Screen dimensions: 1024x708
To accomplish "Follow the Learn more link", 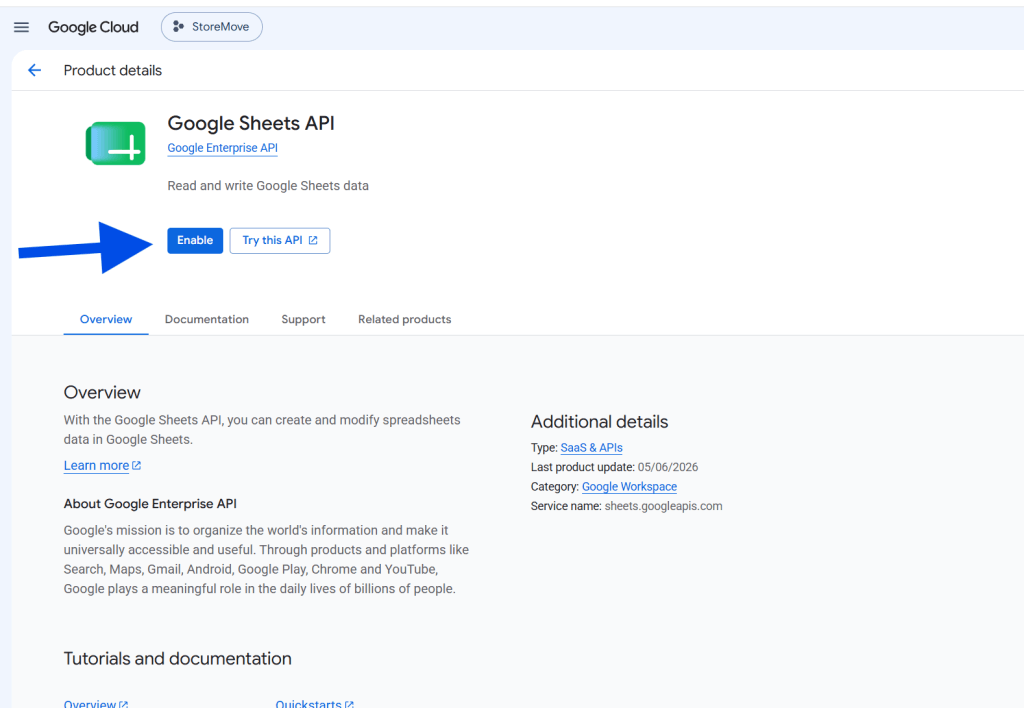I will pos(96,466).
